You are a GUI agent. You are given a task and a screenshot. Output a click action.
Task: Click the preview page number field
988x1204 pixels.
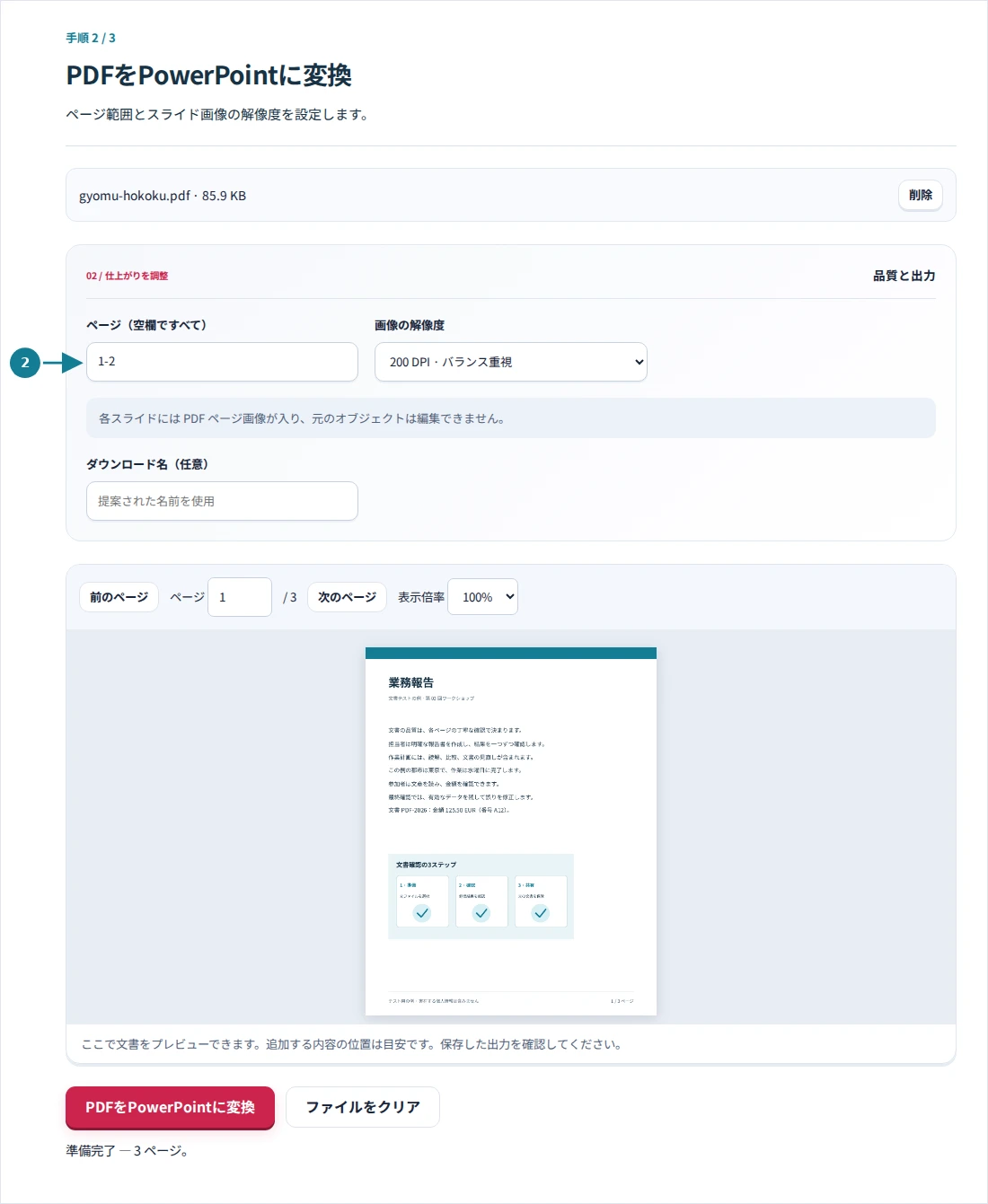(x=239, y=597)
